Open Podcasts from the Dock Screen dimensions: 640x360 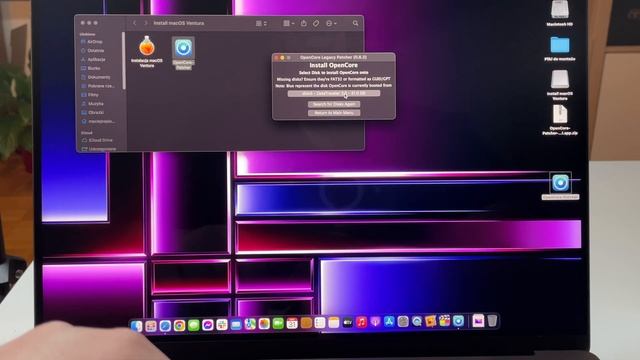click(376, 322)
